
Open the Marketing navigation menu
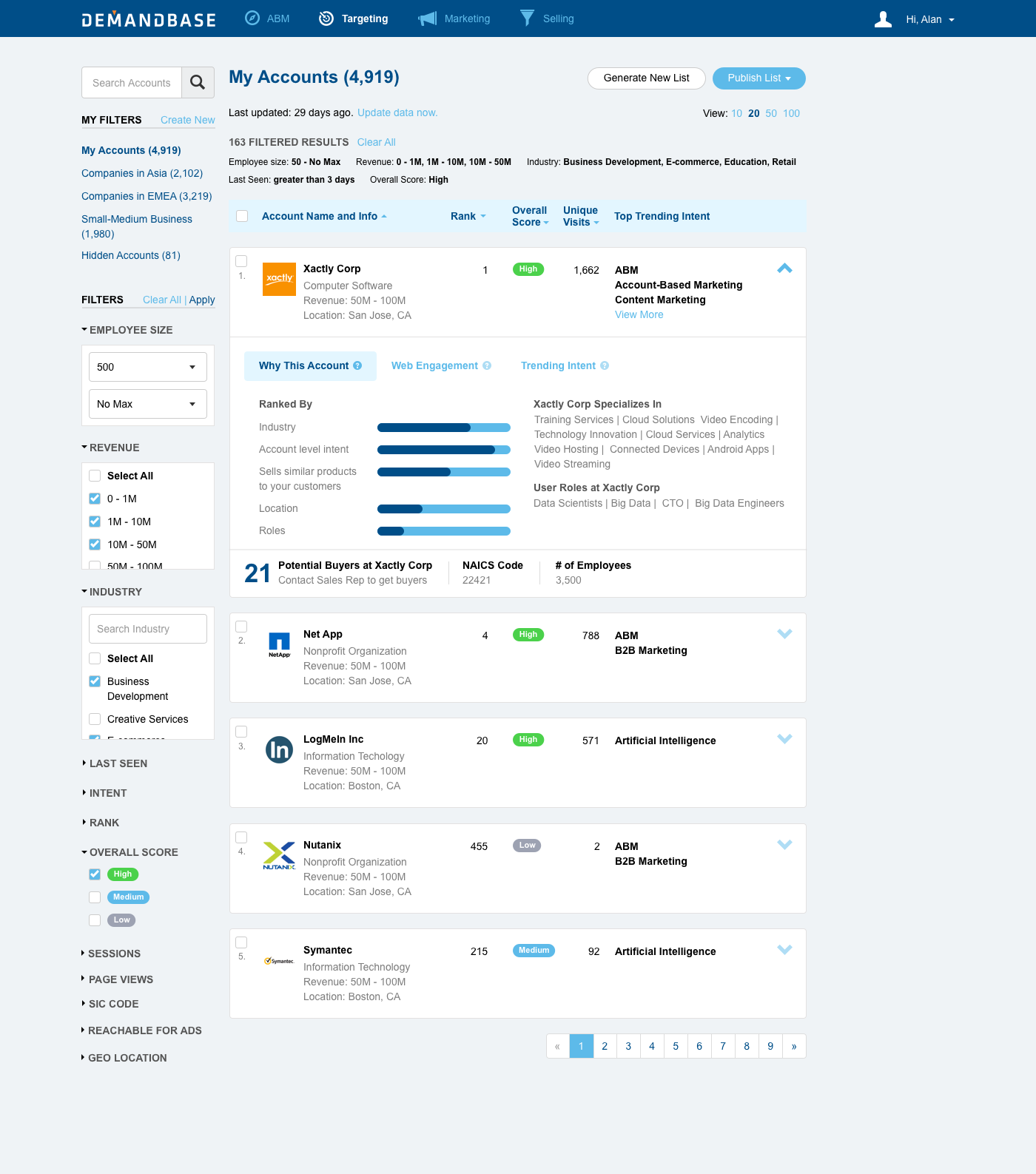point(454,18)
